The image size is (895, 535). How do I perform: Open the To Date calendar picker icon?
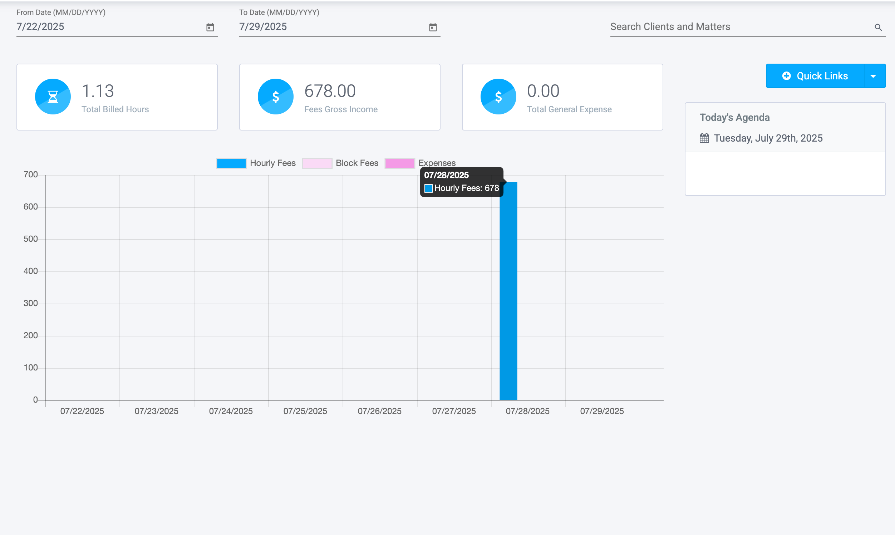click(433, 27)
